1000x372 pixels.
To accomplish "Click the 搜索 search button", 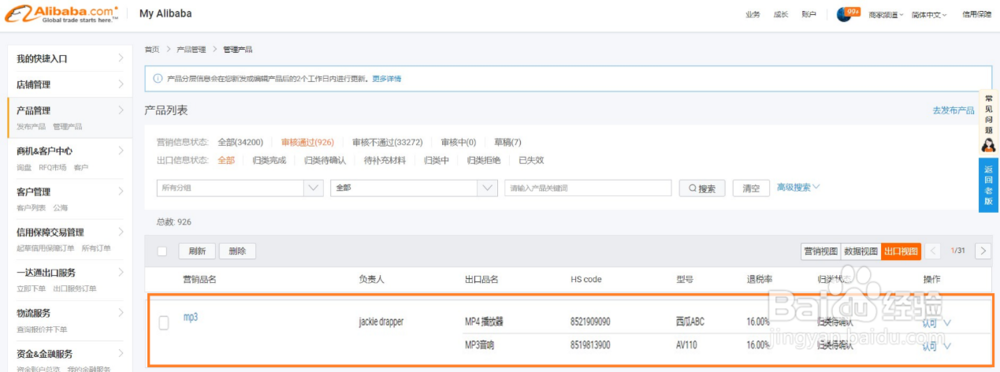I will click(x=702, y=188).
